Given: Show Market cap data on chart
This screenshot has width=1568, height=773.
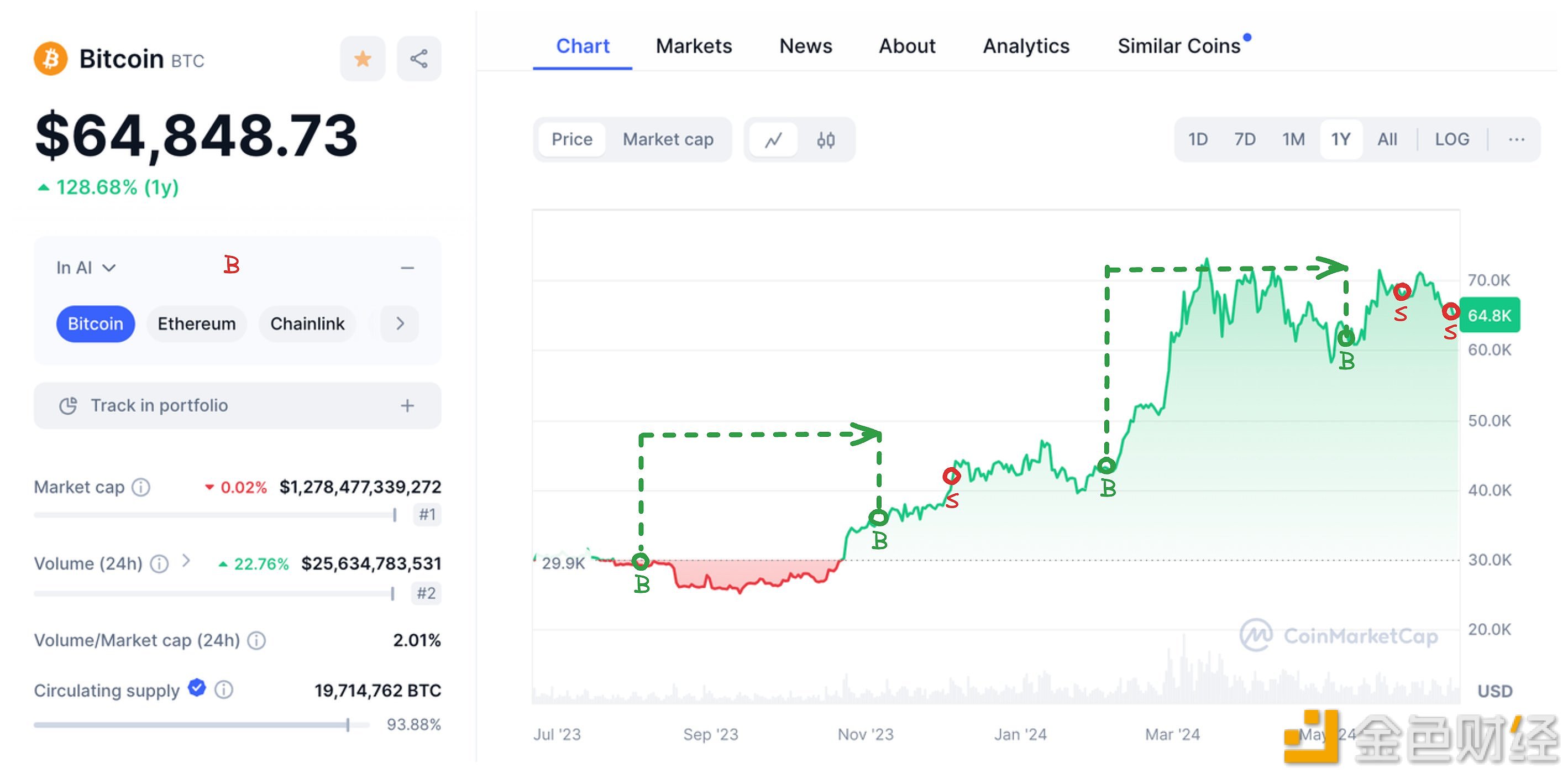Looking at the screenshot, I should pos(668,139).
